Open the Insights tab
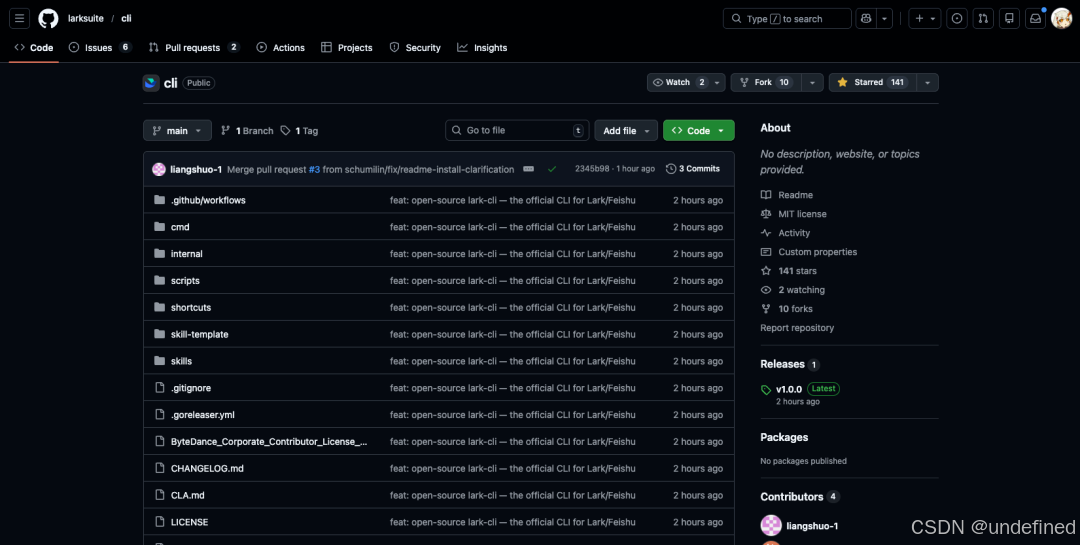The image size is (1080, 545). coord(482,48)
